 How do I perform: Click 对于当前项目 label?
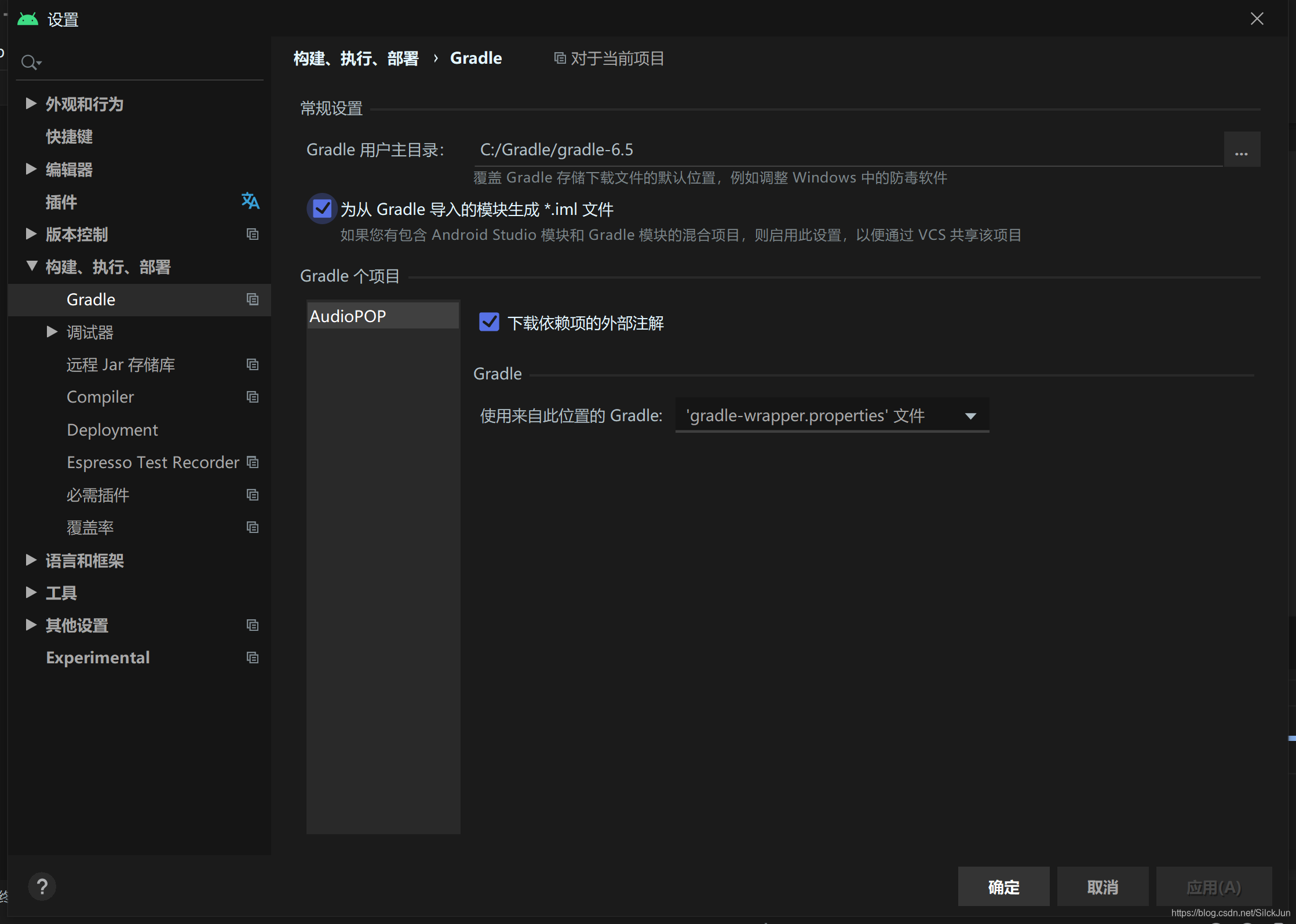pyautogui.click(x=617, y=59)
